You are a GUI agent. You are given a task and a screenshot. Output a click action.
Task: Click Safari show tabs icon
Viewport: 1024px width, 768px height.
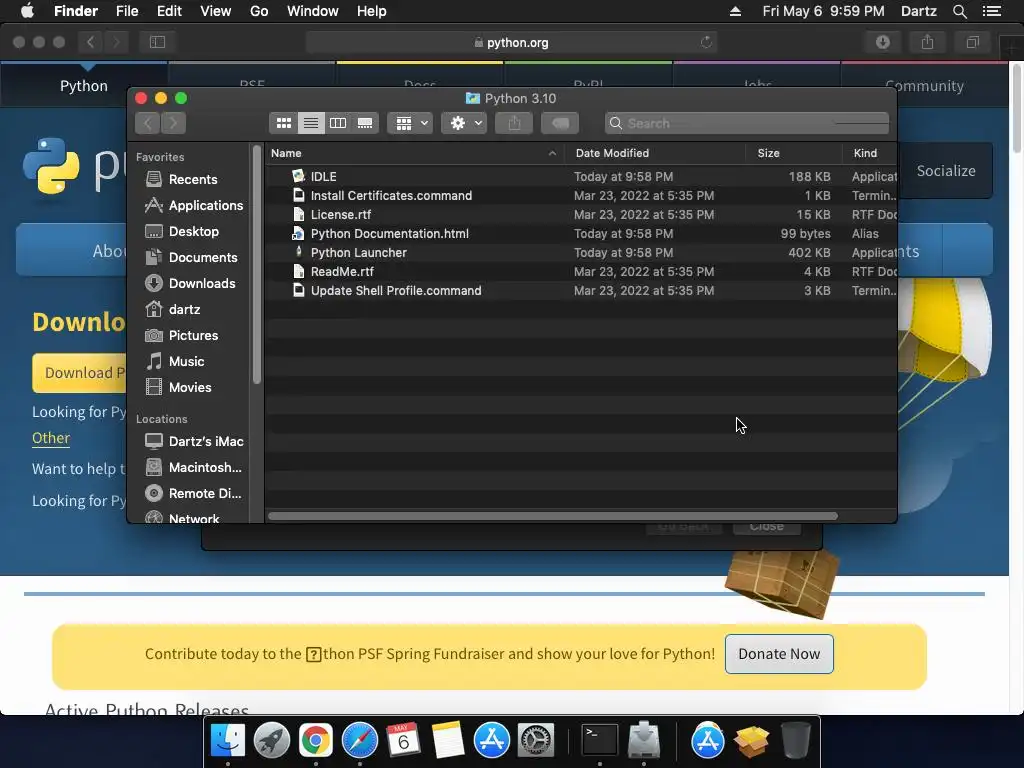972,42
